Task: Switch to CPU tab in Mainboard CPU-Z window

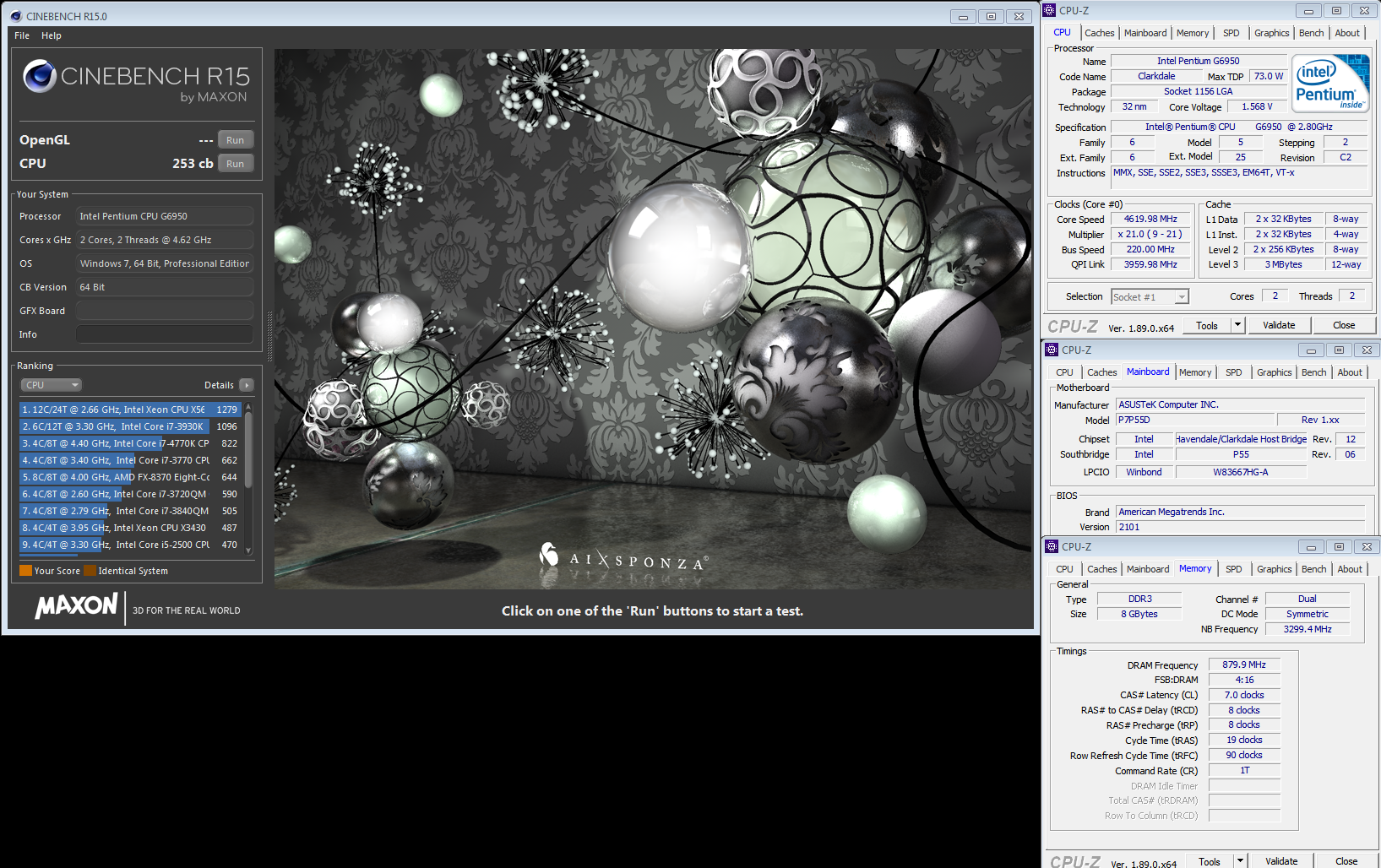Action: (1064, 372)
